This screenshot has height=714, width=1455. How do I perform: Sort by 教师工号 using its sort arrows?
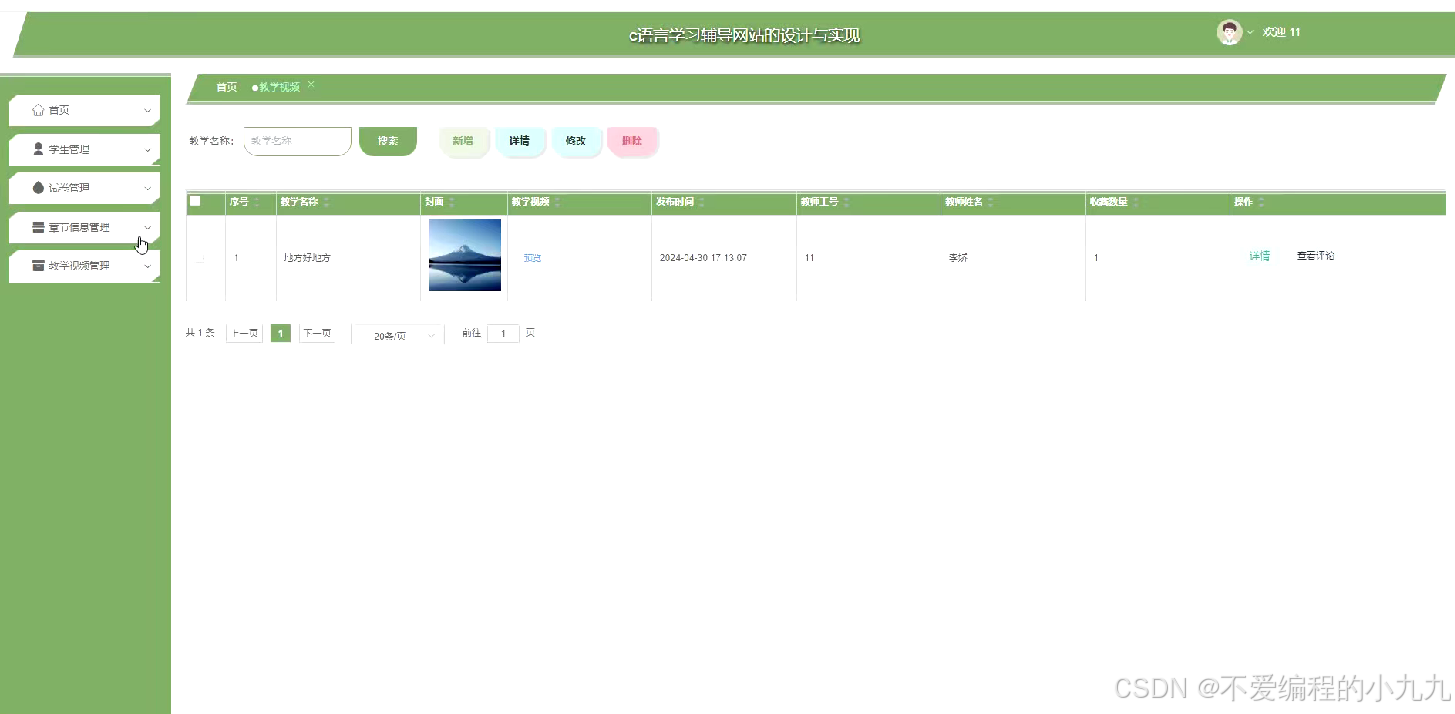click(846, 203)
